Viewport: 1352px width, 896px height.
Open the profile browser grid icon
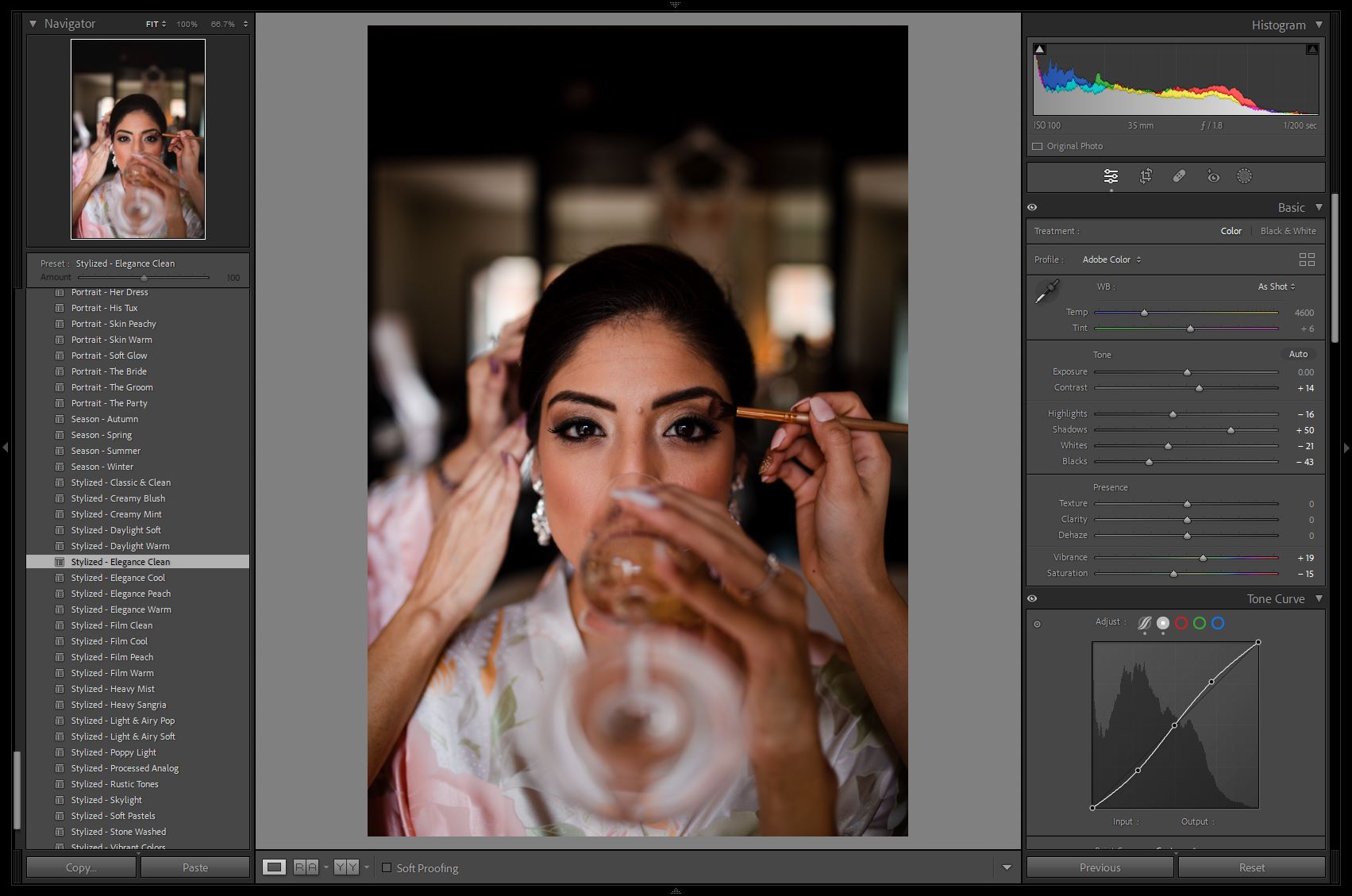(x=1307, y=260)
